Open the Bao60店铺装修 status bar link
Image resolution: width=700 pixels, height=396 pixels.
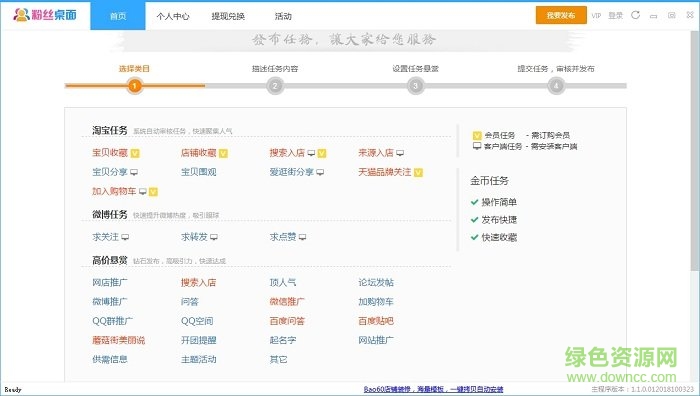tap(433, 389)
